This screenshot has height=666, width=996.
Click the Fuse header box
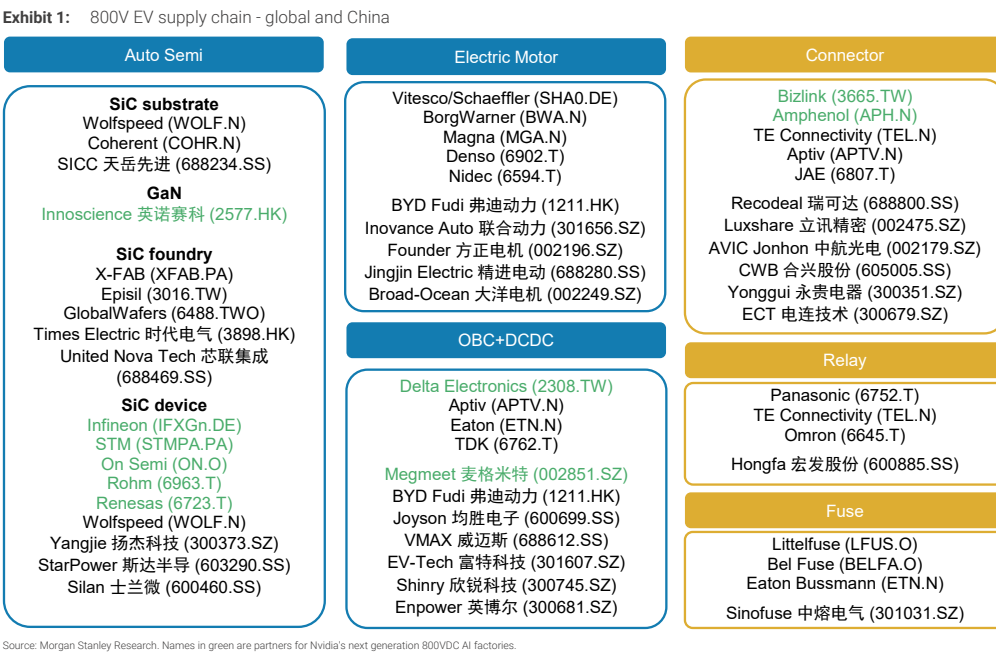click(x=841, y=511)
